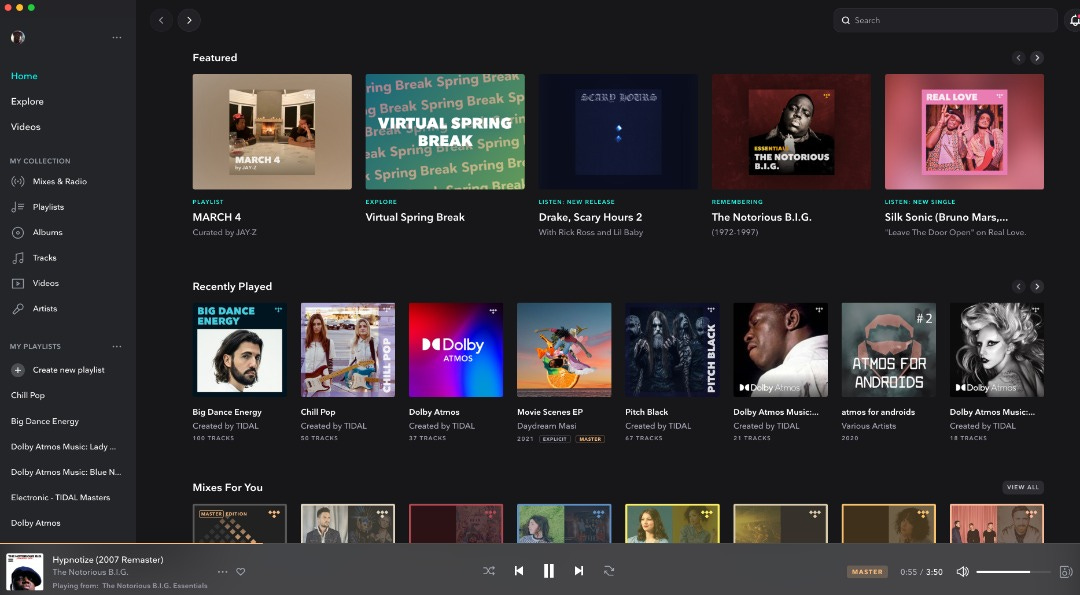Open the play queue icon
The image size is (1080, 595).
(1066, 572)
